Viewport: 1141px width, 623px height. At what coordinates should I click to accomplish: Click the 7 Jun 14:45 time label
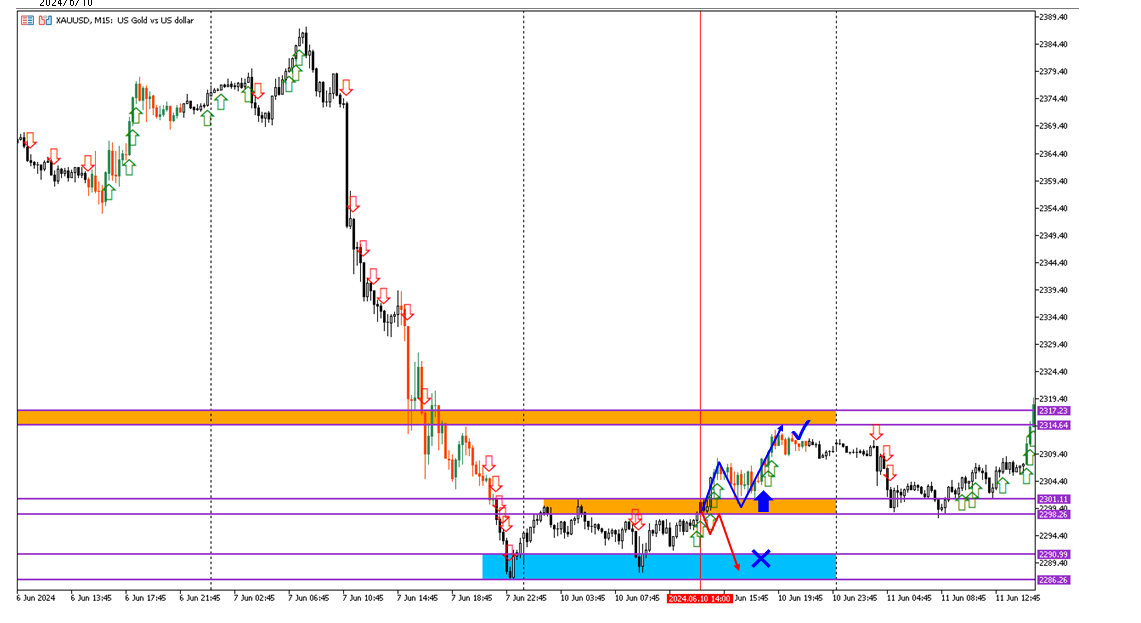(x=418, y=598)
